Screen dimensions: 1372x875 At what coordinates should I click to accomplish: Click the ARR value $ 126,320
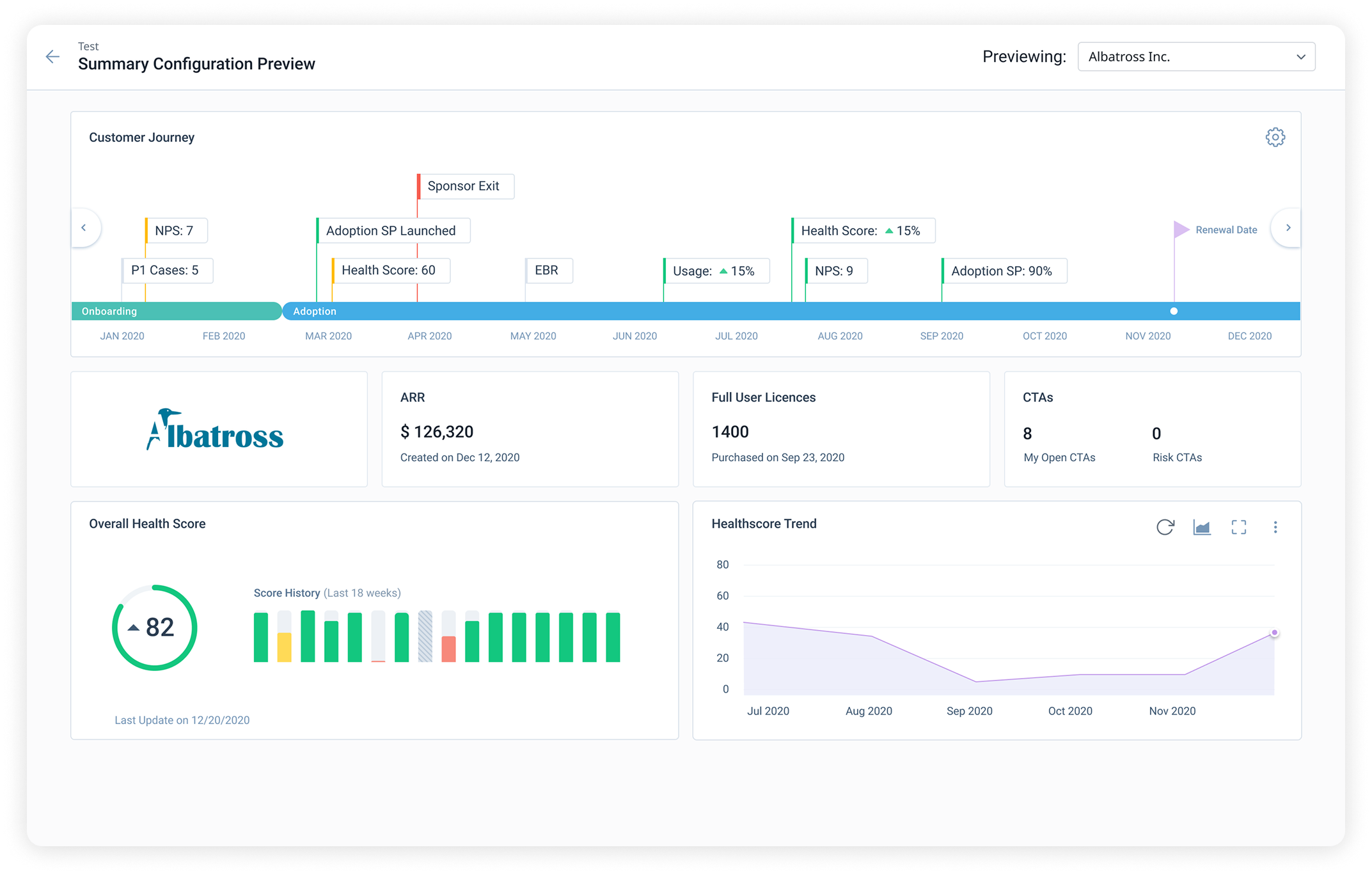437,432
